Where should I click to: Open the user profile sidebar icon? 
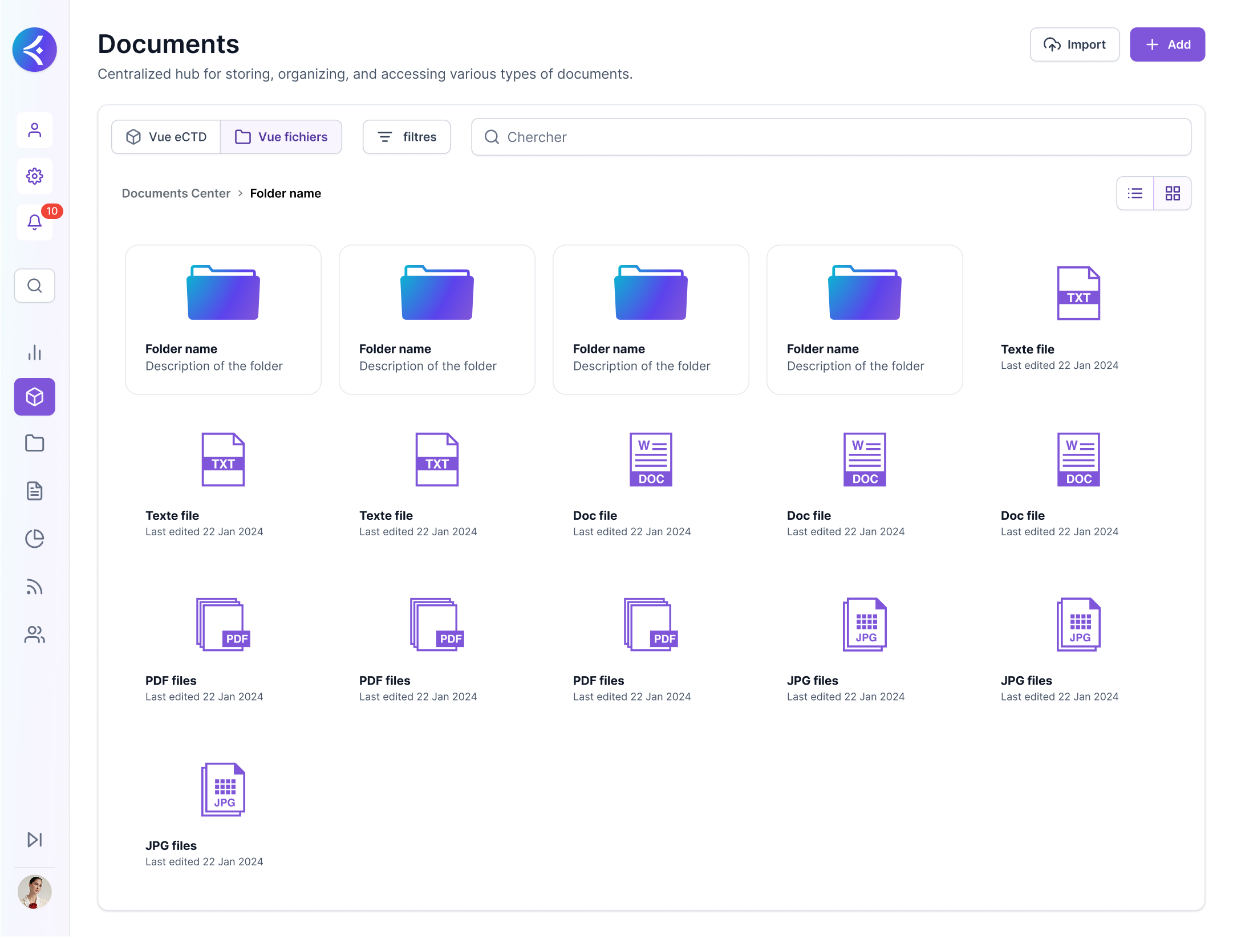point(35,131)
